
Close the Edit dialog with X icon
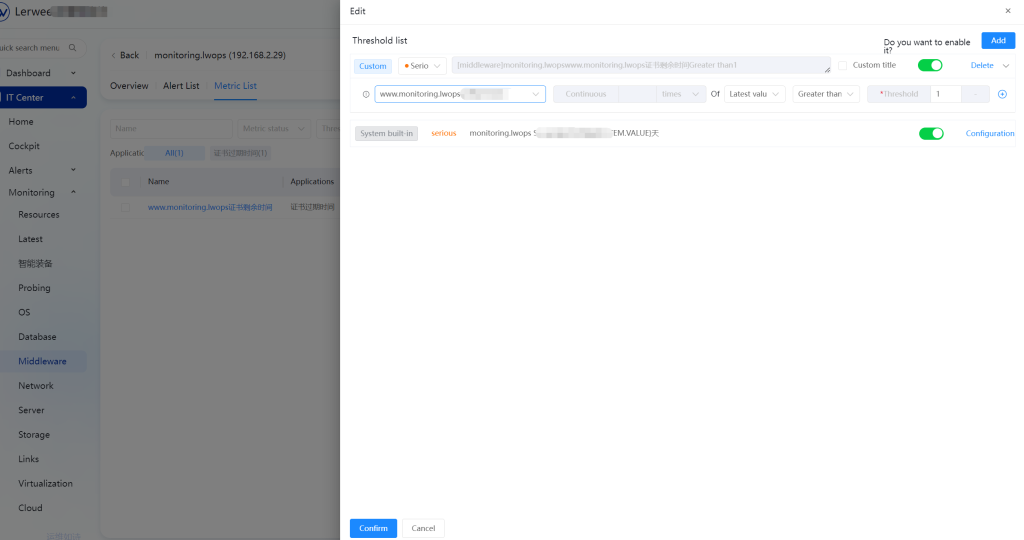pyautogui.click(x=1007, y=10)
